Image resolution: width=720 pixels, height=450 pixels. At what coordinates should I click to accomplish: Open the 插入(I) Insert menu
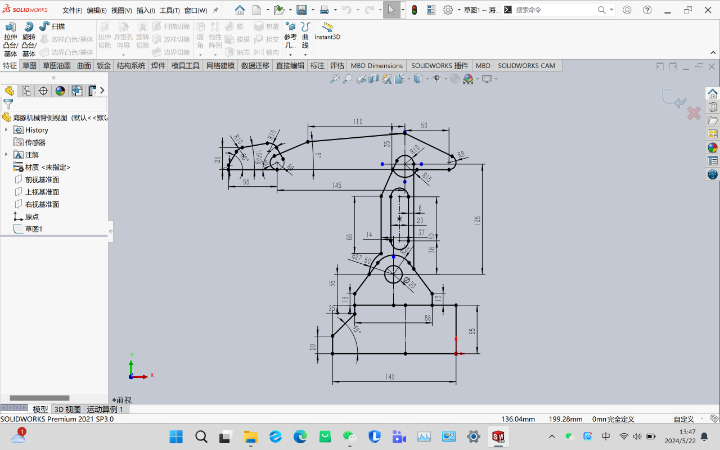pyautogui.click(x=146, y=10)
